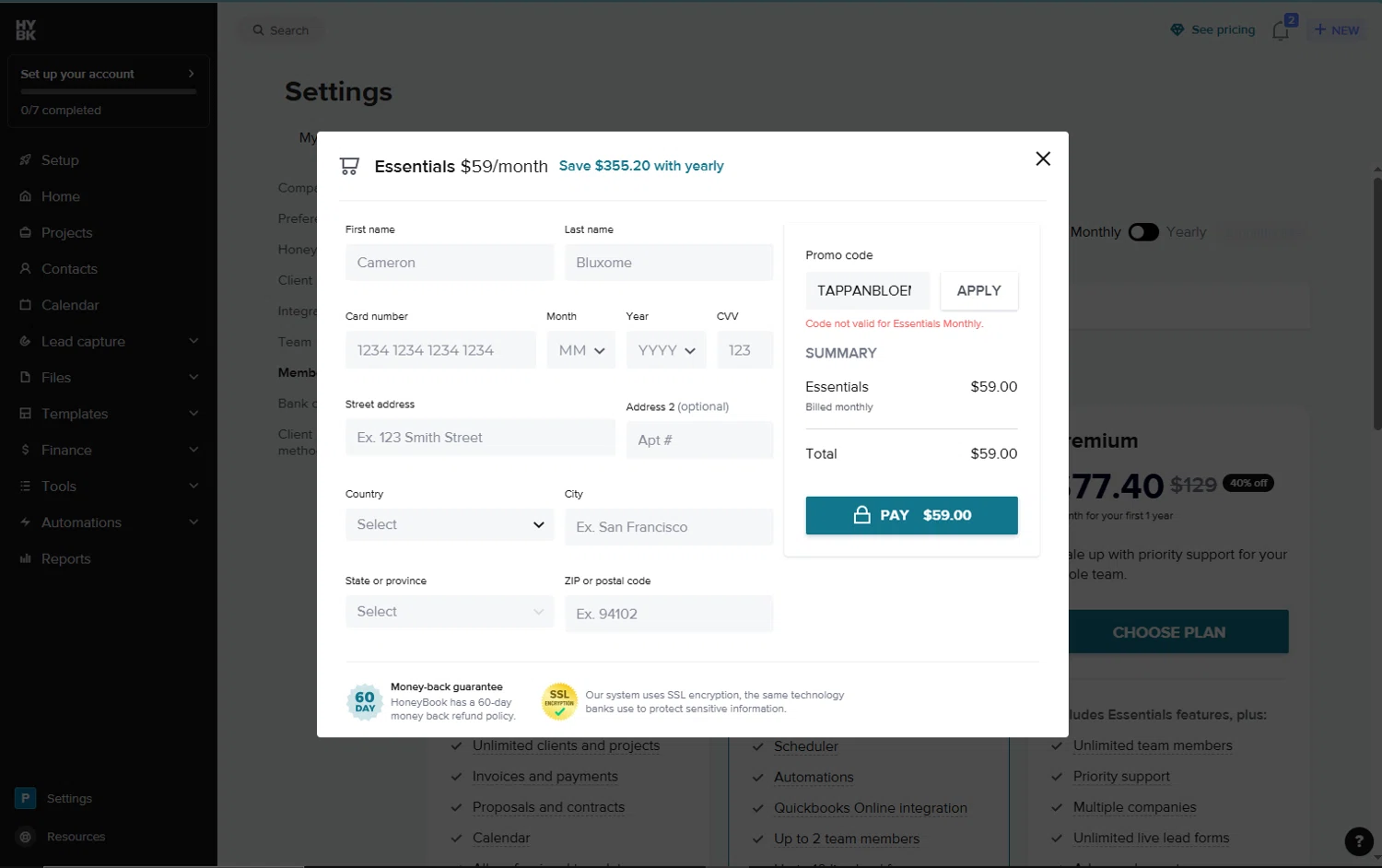
Task: Toggle Monthly/Yearly billing switch
Action: pos(1143,232)
